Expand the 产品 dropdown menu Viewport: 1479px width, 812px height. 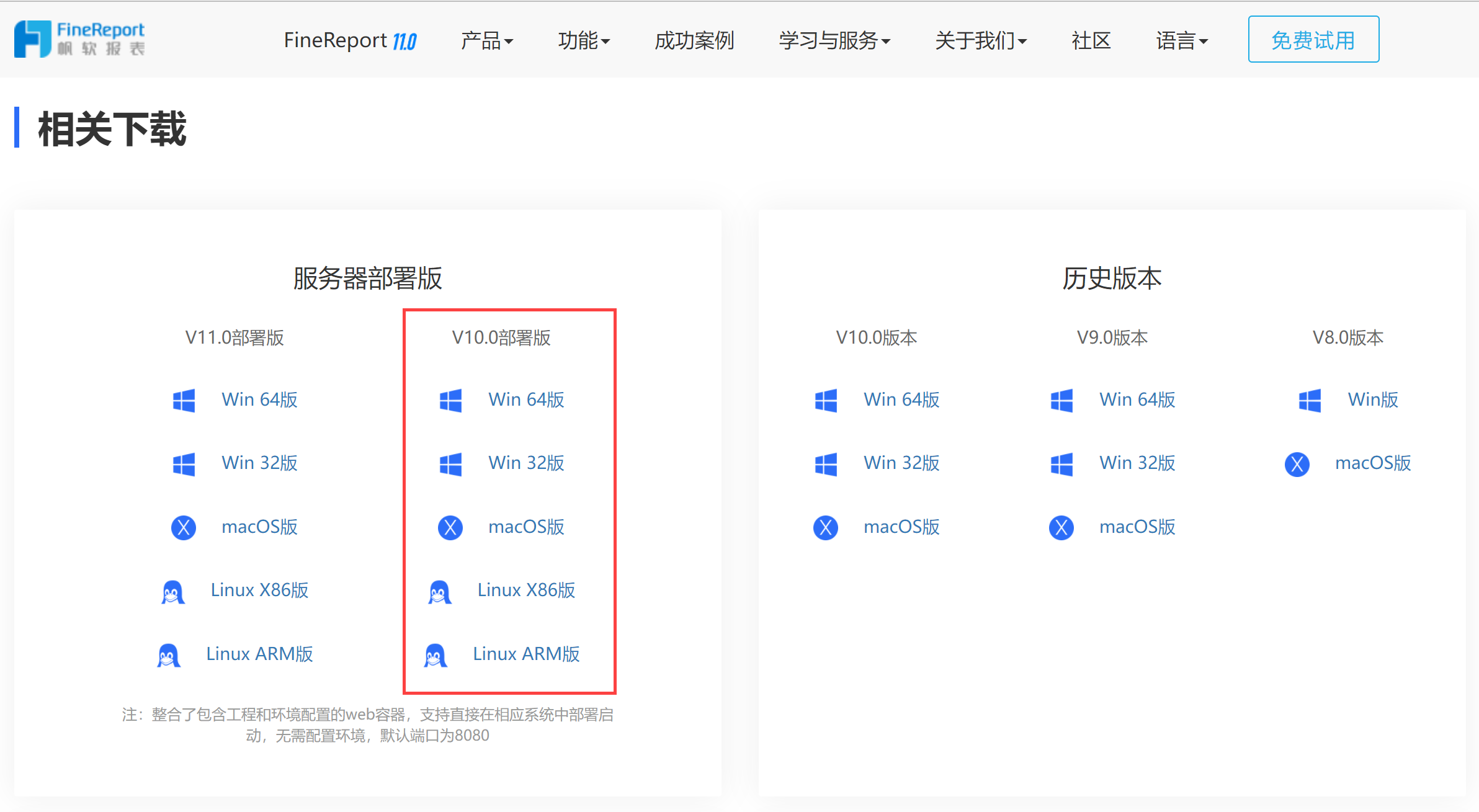coord(487,41)
